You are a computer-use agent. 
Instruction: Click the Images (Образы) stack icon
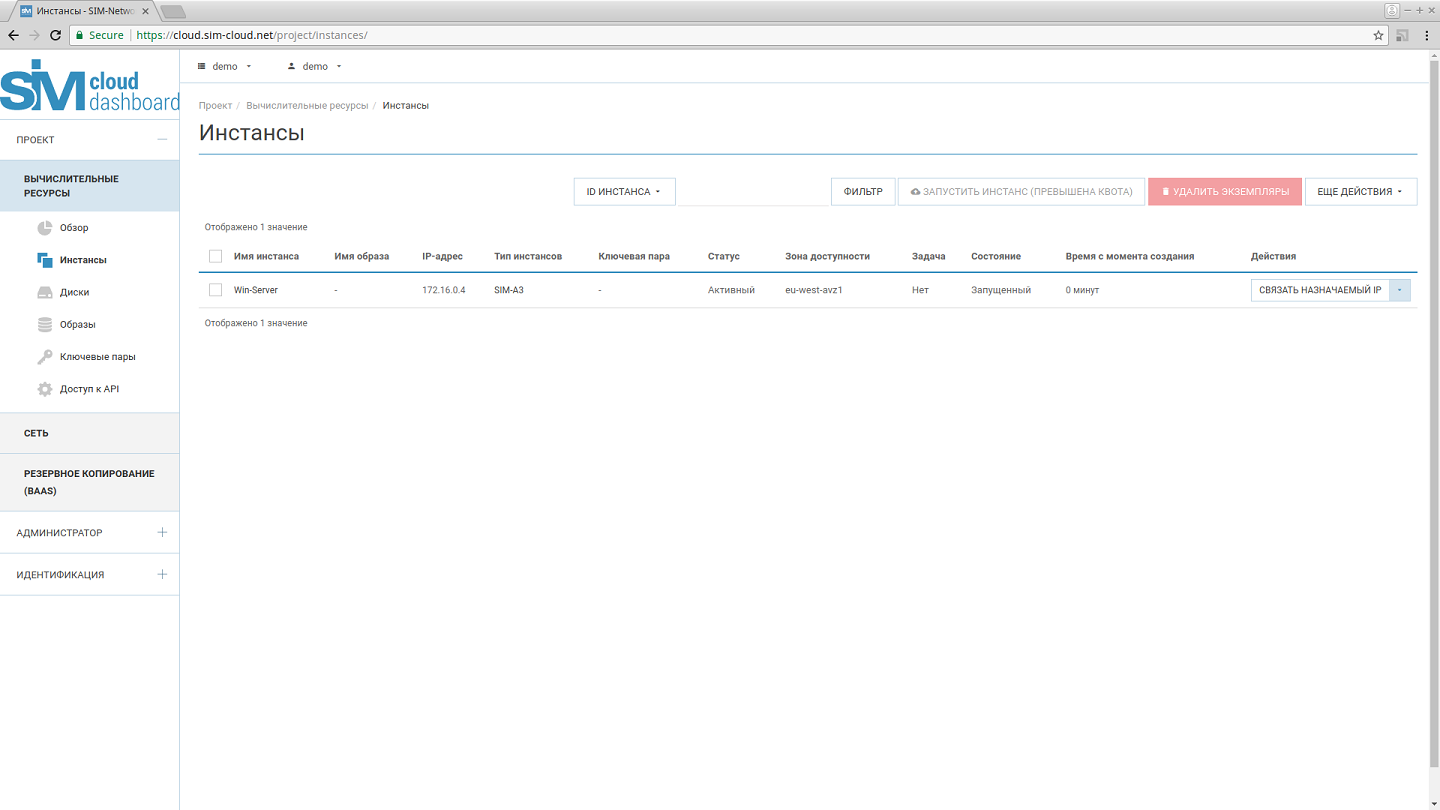pos(44,324)
